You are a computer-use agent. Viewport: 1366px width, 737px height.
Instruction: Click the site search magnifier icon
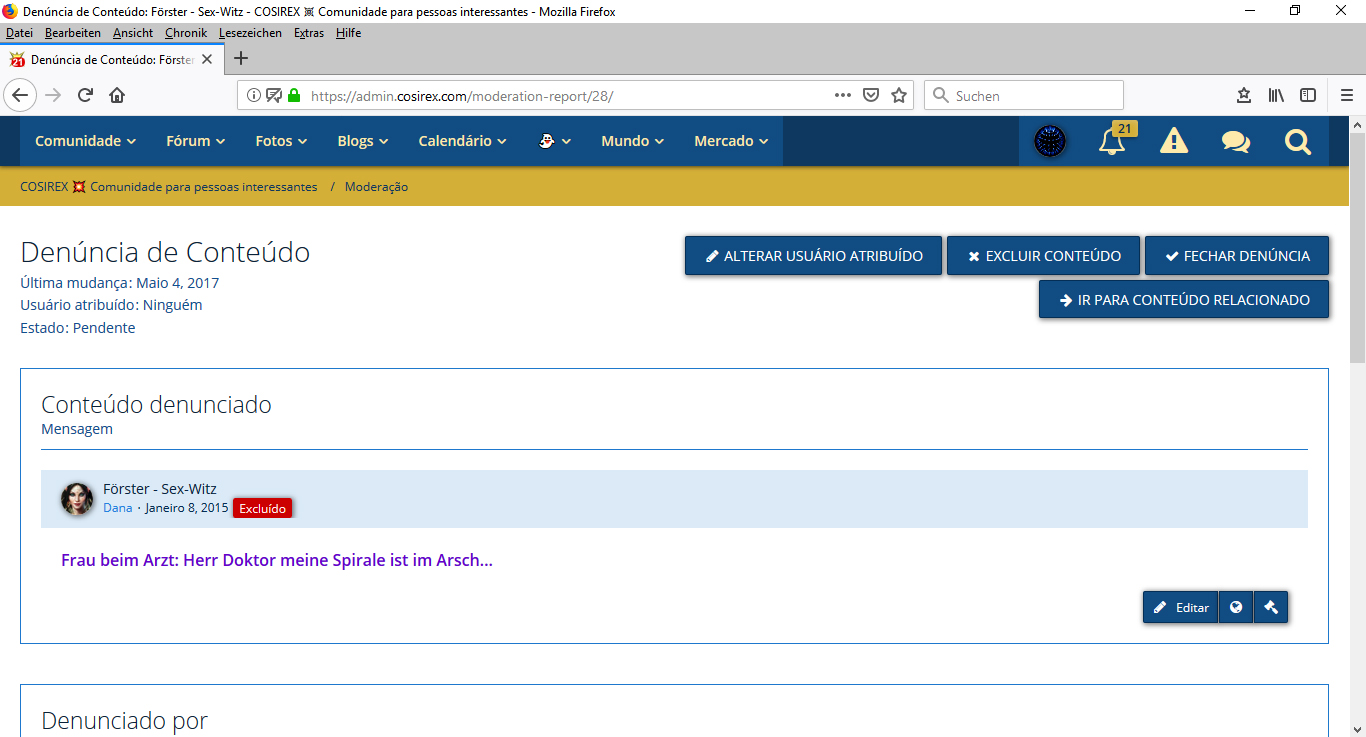tap(1297, 141)
